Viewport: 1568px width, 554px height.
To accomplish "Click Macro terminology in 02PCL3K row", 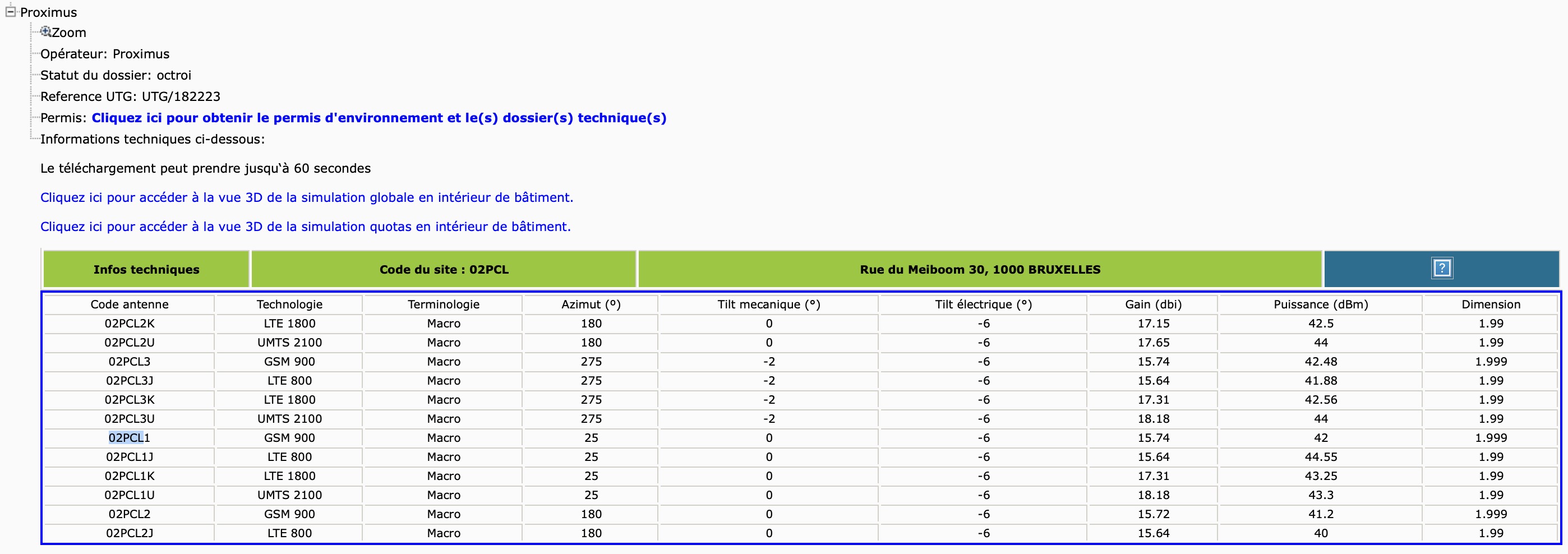I will [443, 399].
